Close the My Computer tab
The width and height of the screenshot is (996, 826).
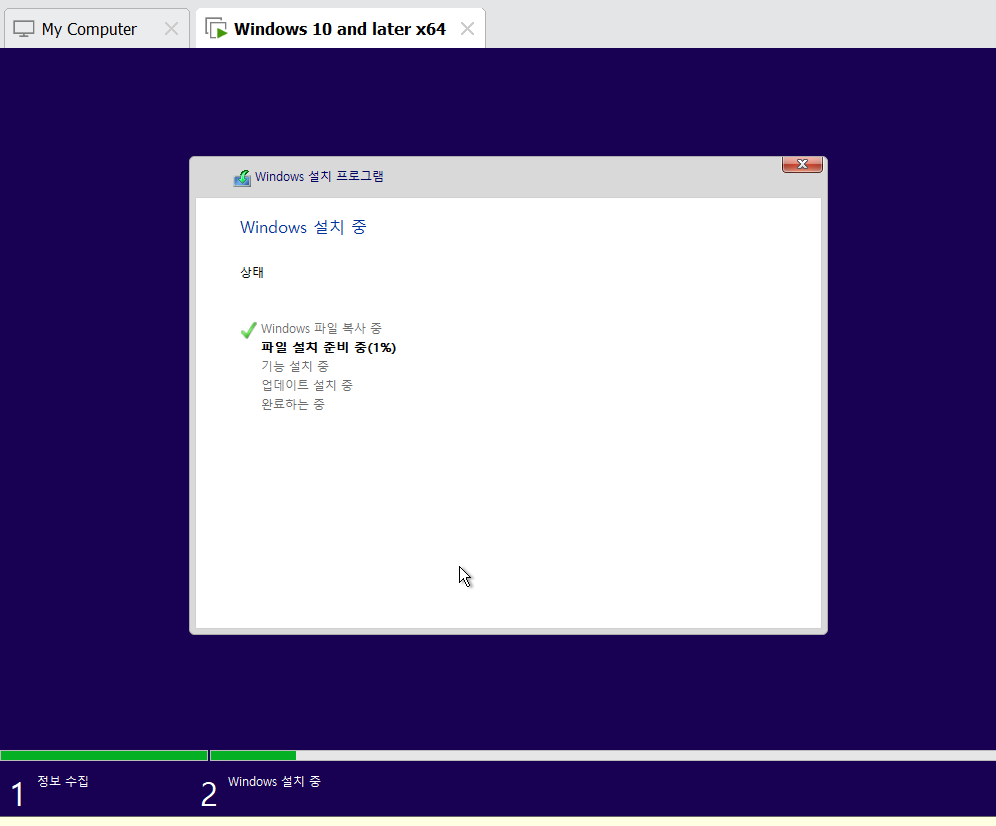click(171, 29)
